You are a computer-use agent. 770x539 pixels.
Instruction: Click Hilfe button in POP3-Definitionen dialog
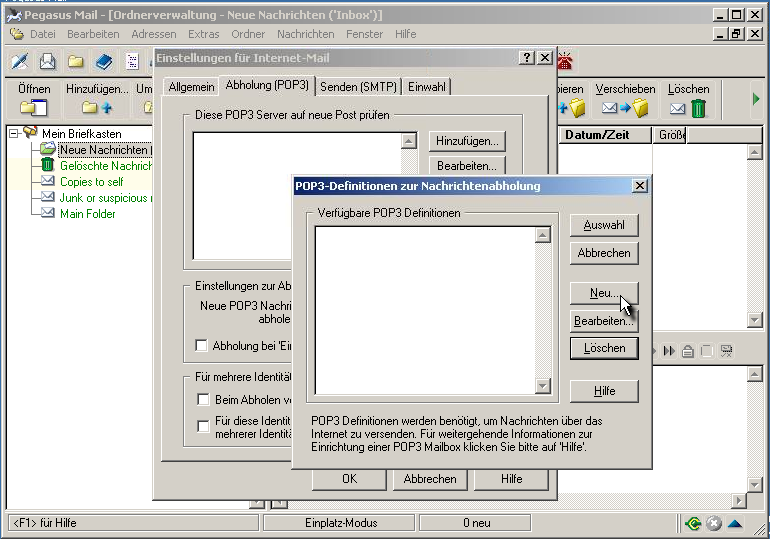click(x=604, y=391)
